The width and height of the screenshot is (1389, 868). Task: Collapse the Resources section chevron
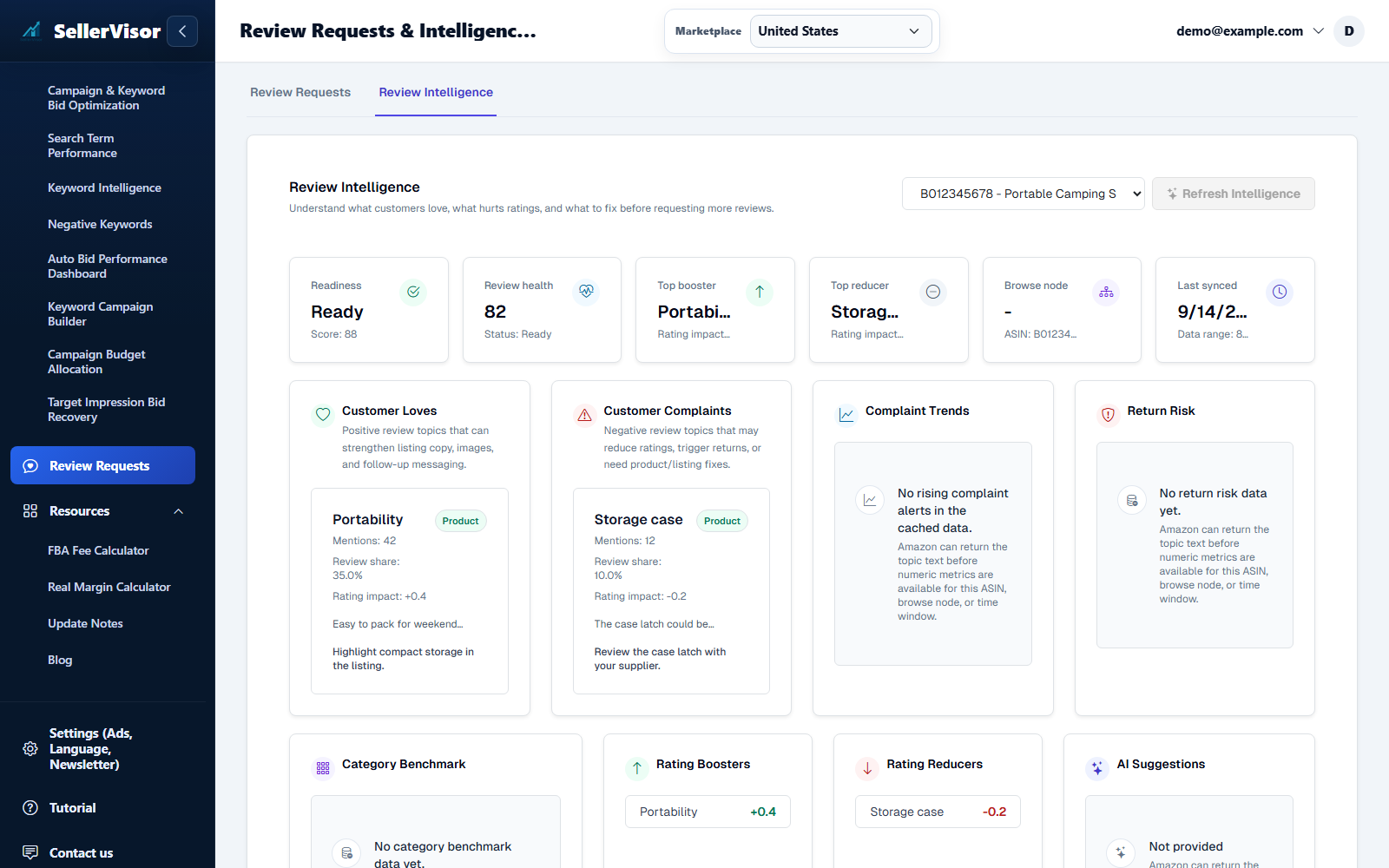click(179, 511)
